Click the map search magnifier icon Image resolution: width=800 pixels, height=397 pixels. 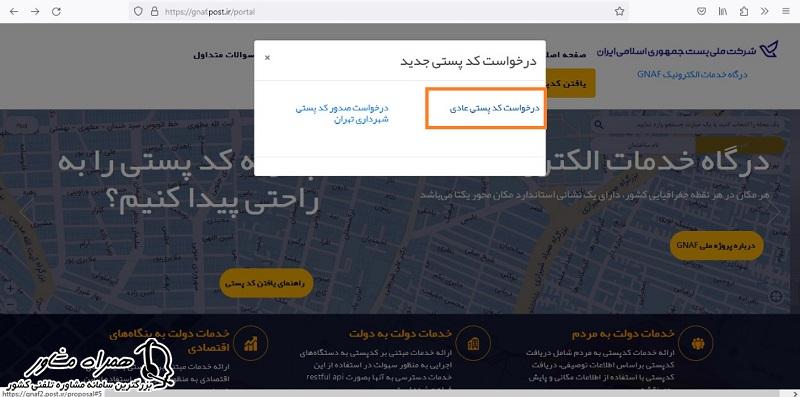599,125
